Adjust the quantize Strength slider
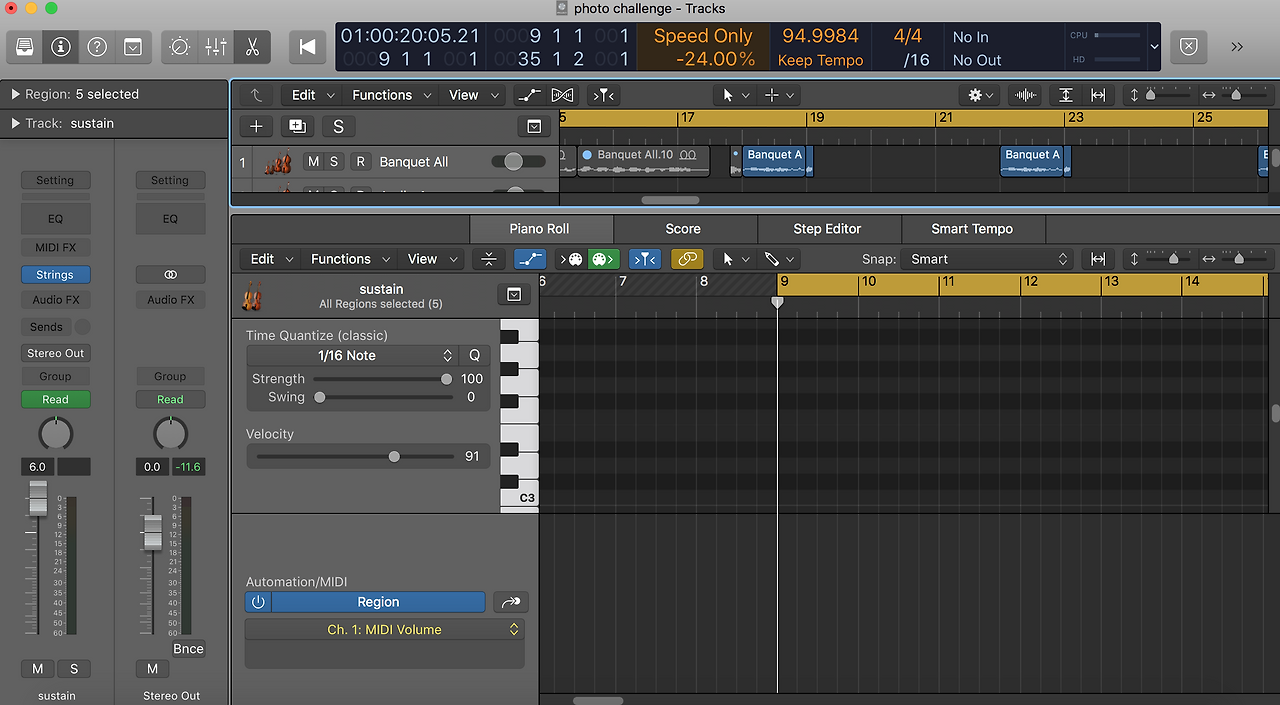 click(446, 379)
